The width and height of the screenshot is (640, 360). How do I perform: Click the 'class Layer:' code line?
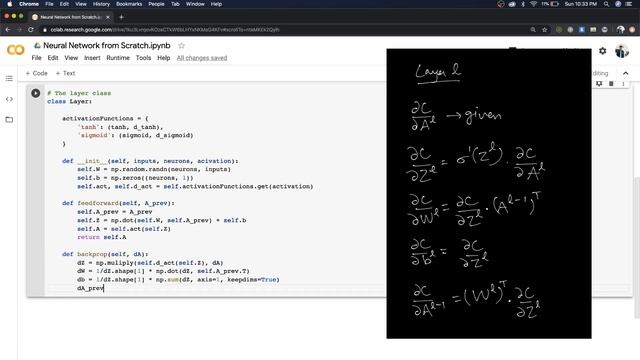coord(69,102)
